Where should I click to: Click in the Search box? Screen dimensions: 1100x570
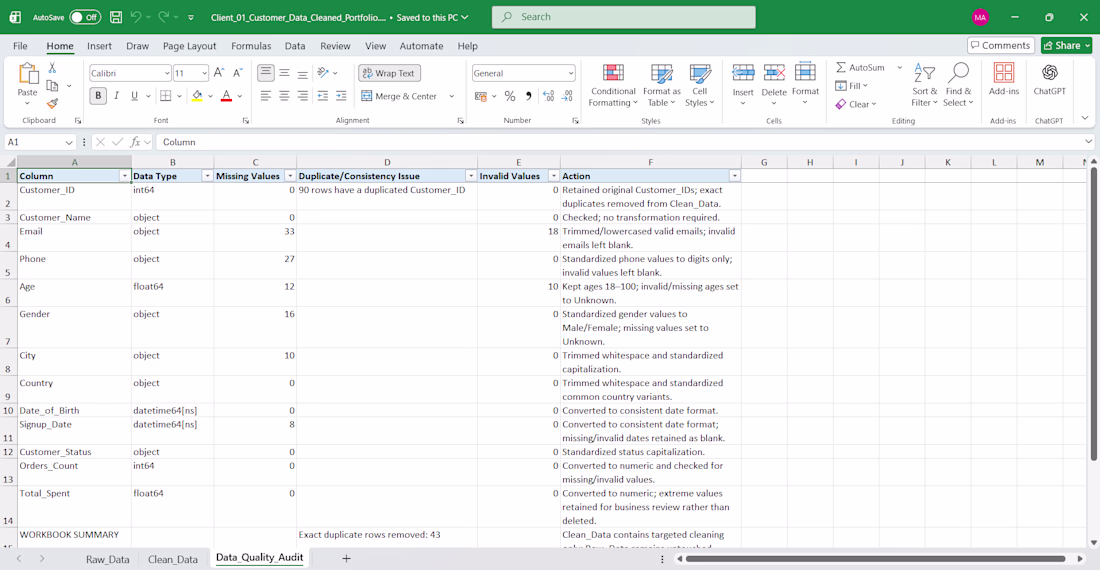(x=624, y=17)
